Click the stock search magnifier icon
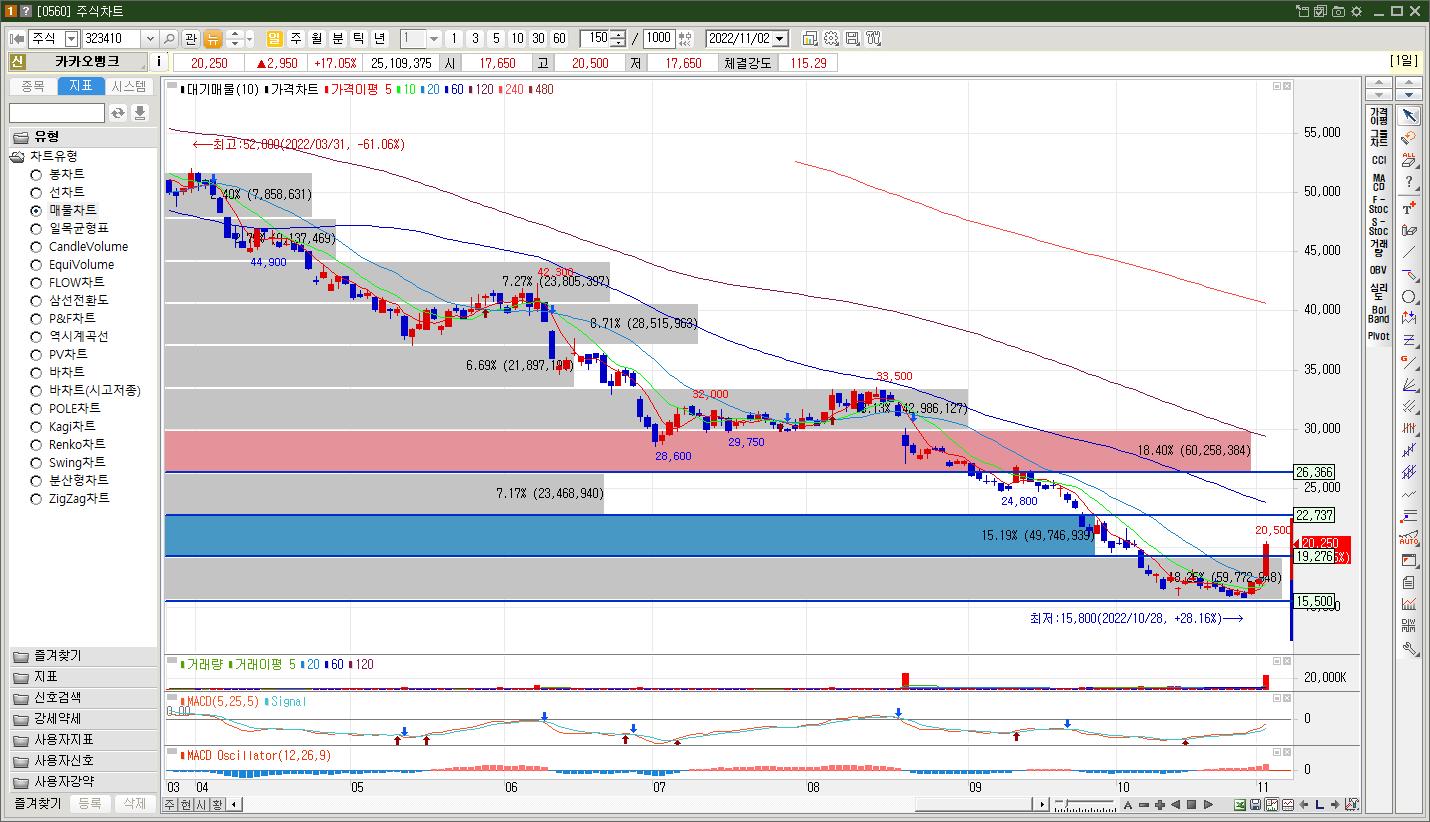Image resolution: width=1430 pixels, height=822 pixels. click(x=169, y=38)
